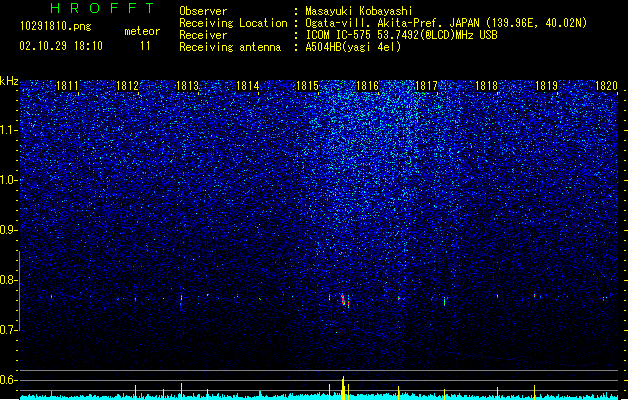Click the 0.9 kHz frequency axis label
629x400 pixels.
(9, 230)
